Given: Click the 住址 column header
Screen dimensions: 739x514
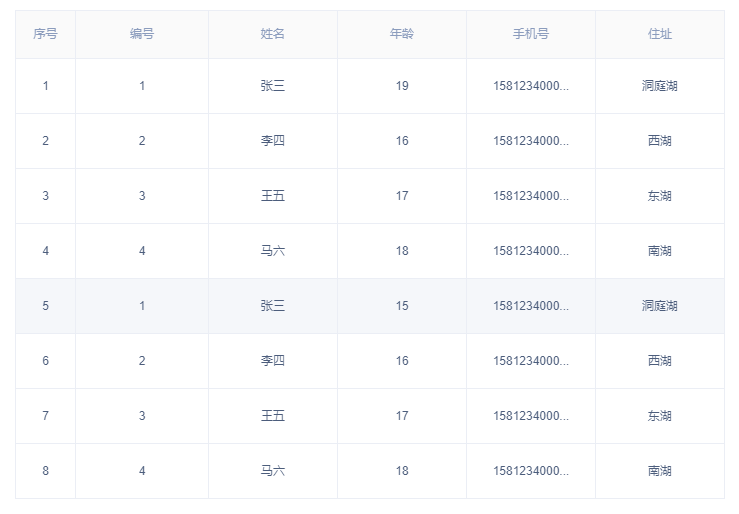Looking at the screenshot, I should pyautogui.click(x=660, y=34).
